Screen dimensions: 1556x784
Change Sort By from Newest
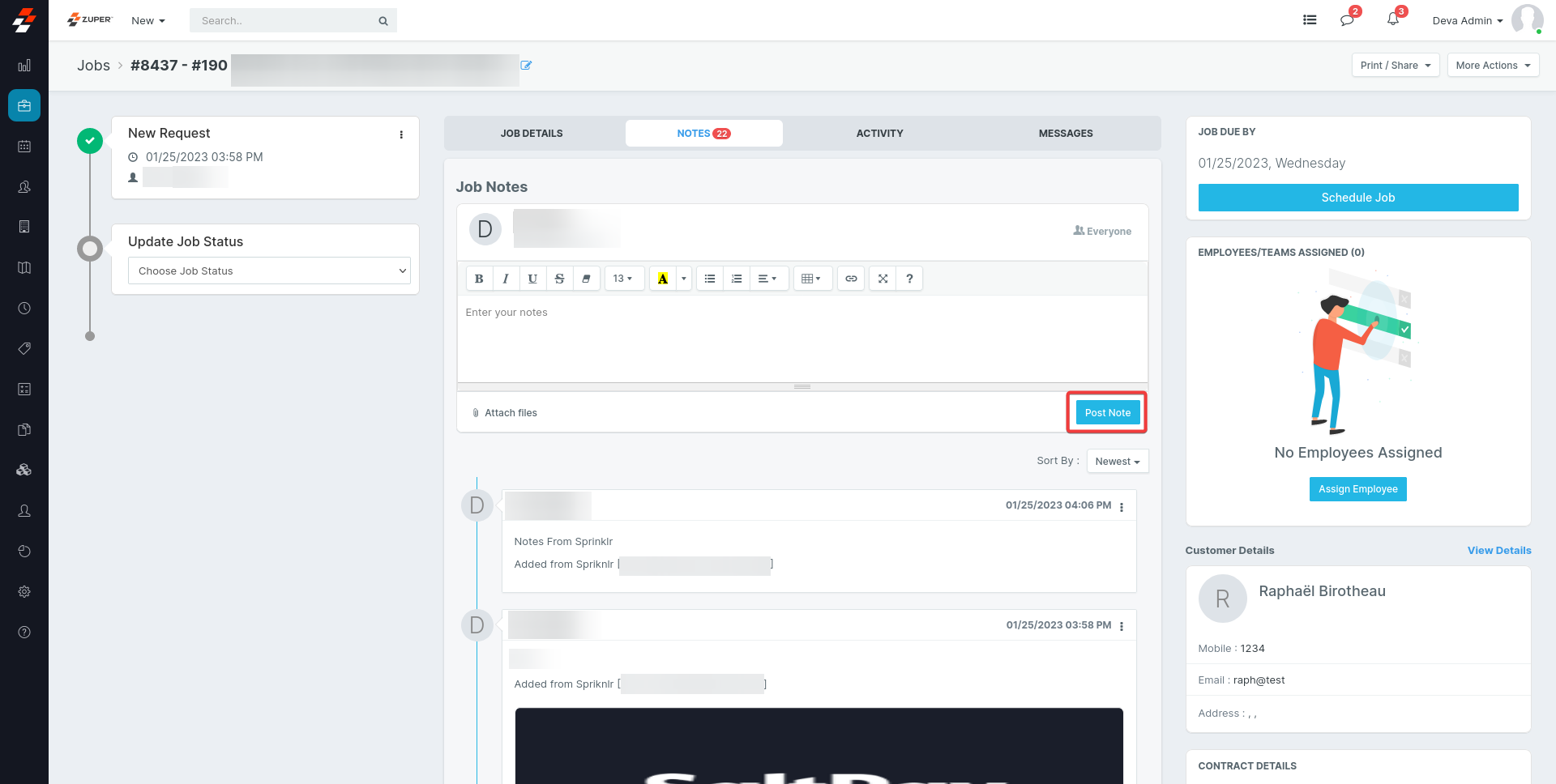click(1118, 462)
